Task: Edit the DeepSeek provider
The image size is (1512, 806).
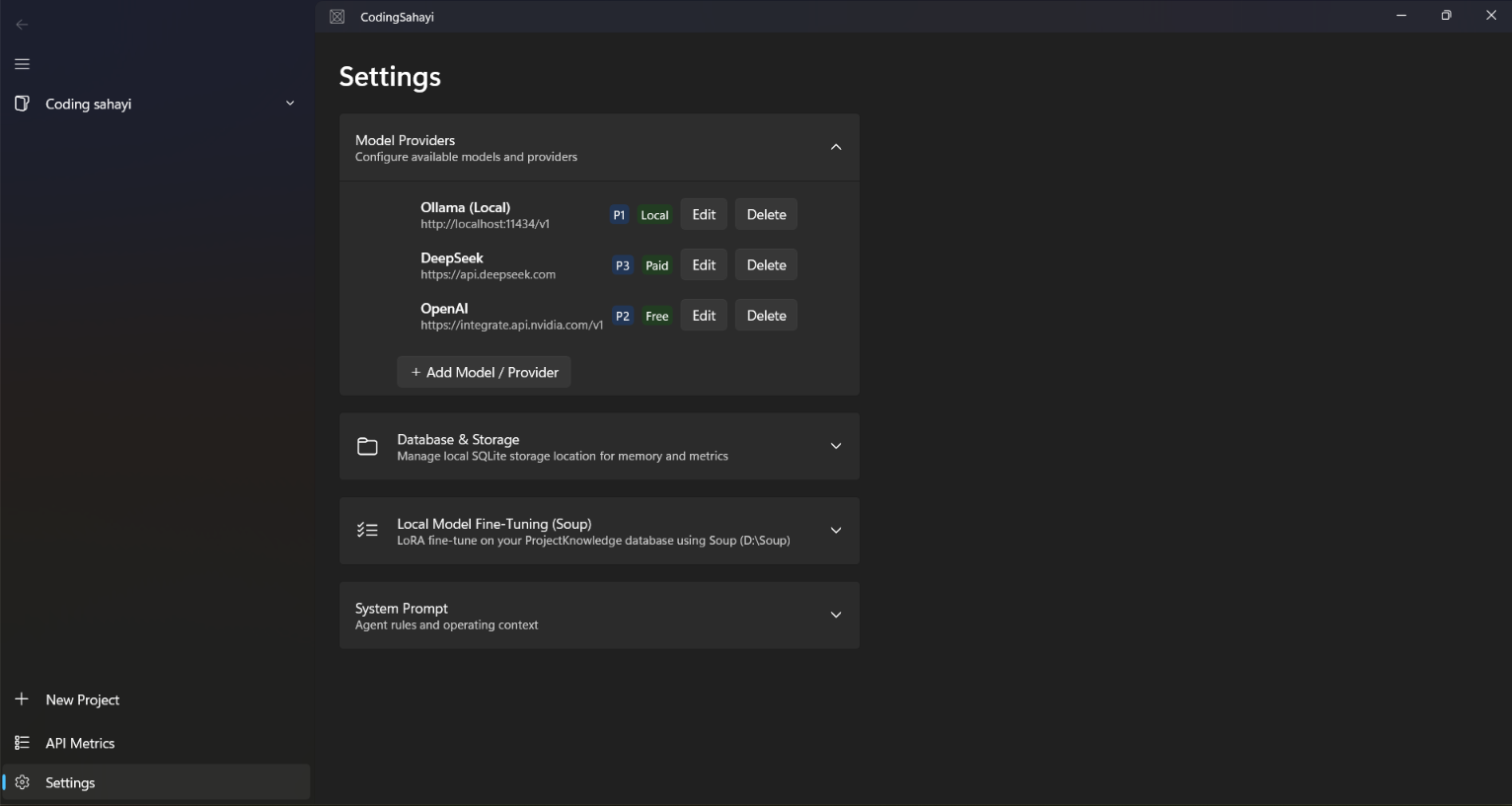Action: pyautogui.click(x=704, y=265)
